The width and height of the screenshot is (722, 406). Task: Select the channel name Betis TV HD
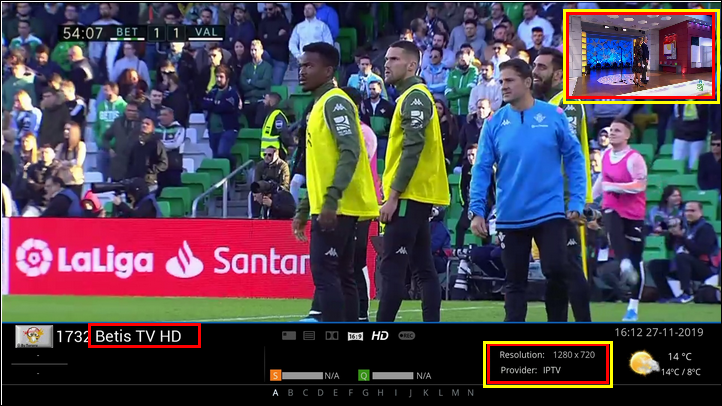138,336
